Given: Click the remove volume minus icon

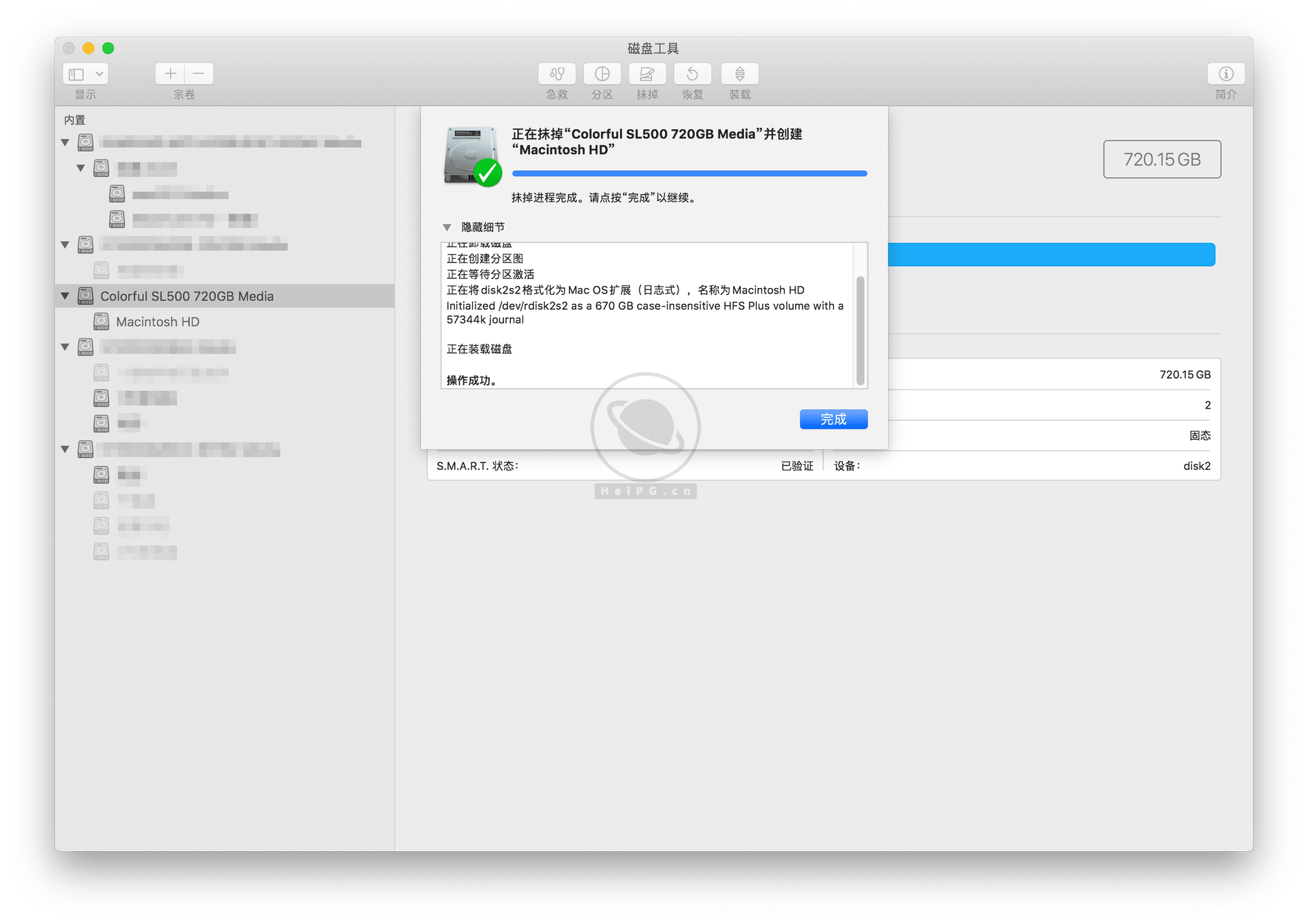Looking at the screenshot, I should (x=198, y=74).
